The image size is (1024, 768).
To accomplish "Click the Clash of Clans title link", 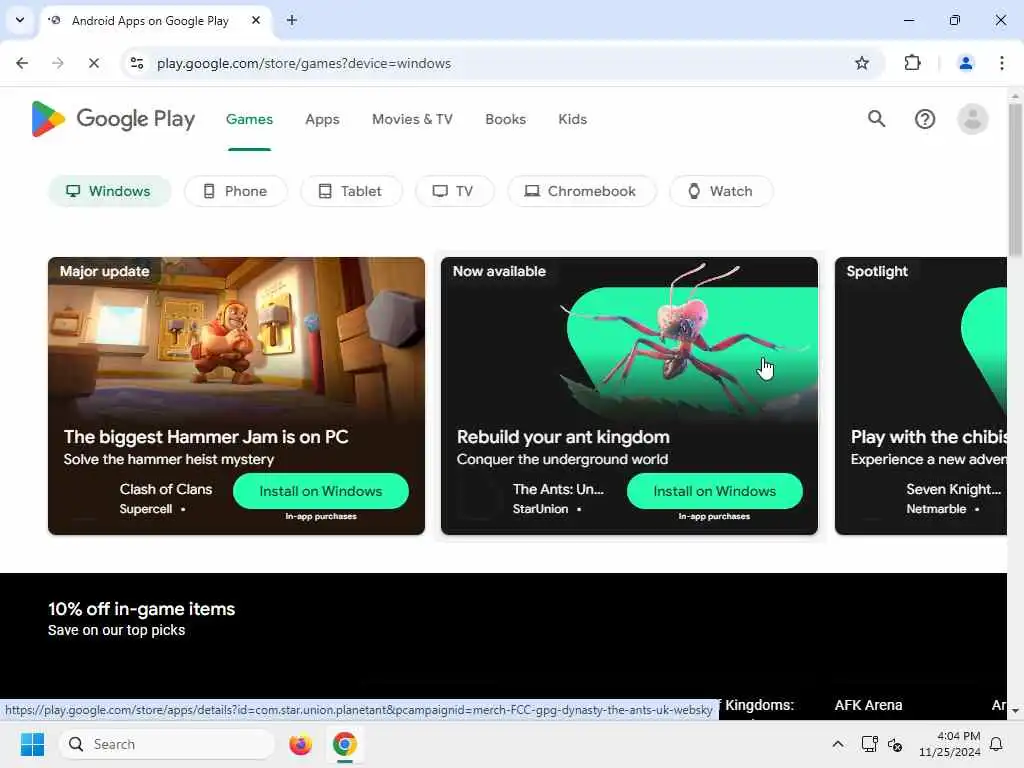I will click(x=166, y=489).
